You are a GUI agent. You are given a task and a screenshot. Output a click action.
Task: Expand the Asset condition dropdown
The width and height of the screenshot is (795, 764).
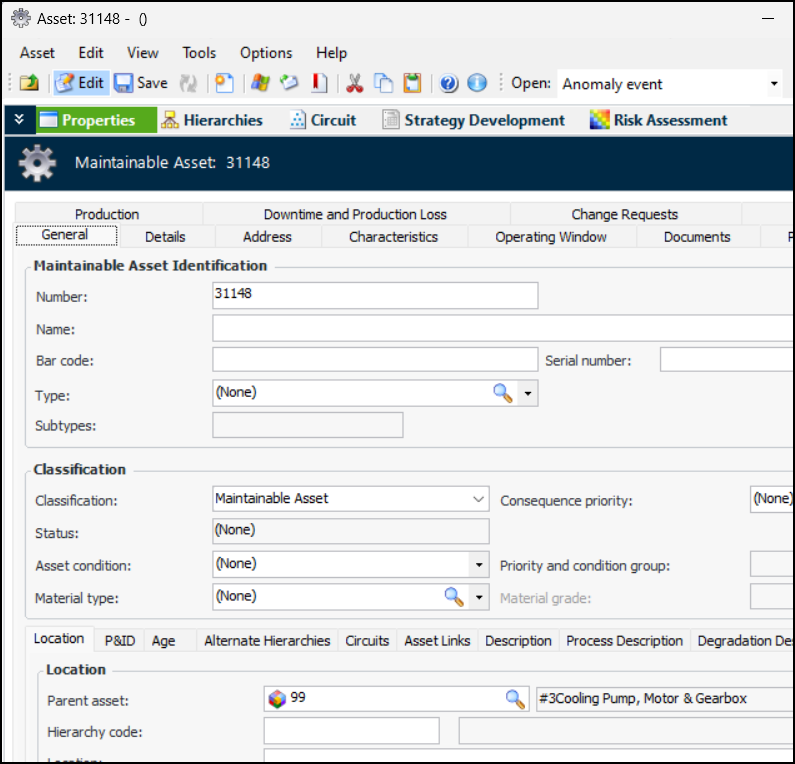tap(479, 565)
